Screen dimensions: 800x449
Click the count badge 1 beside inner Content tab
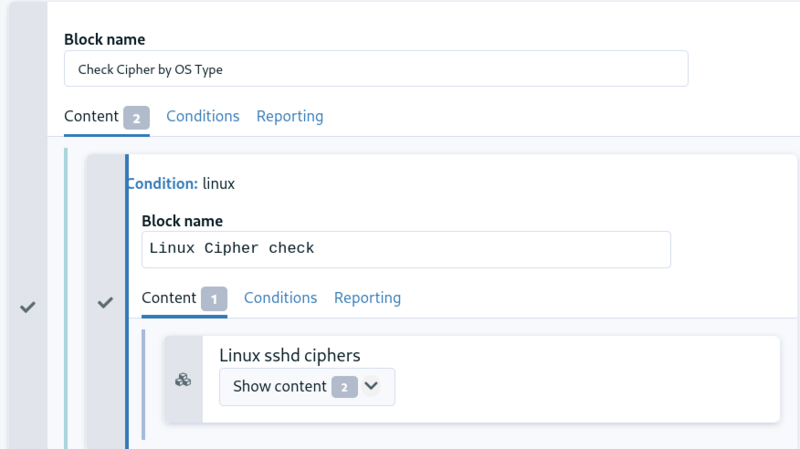click(214, 299)
